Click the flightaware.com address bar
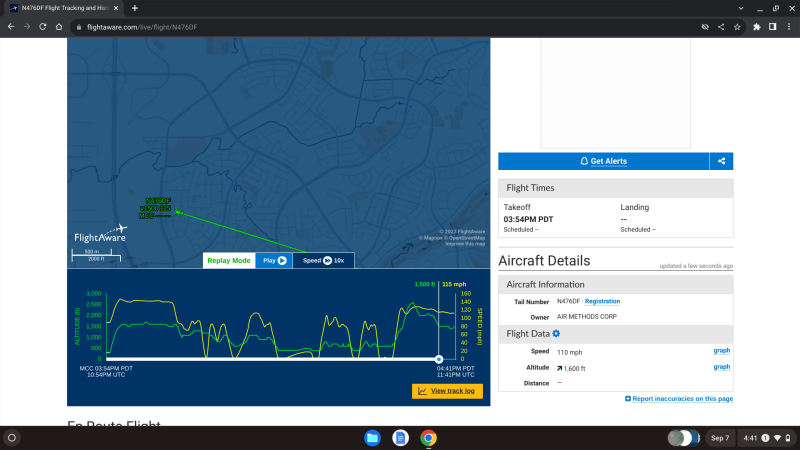This screenshot has height=450, width=800. pos(383,27)
